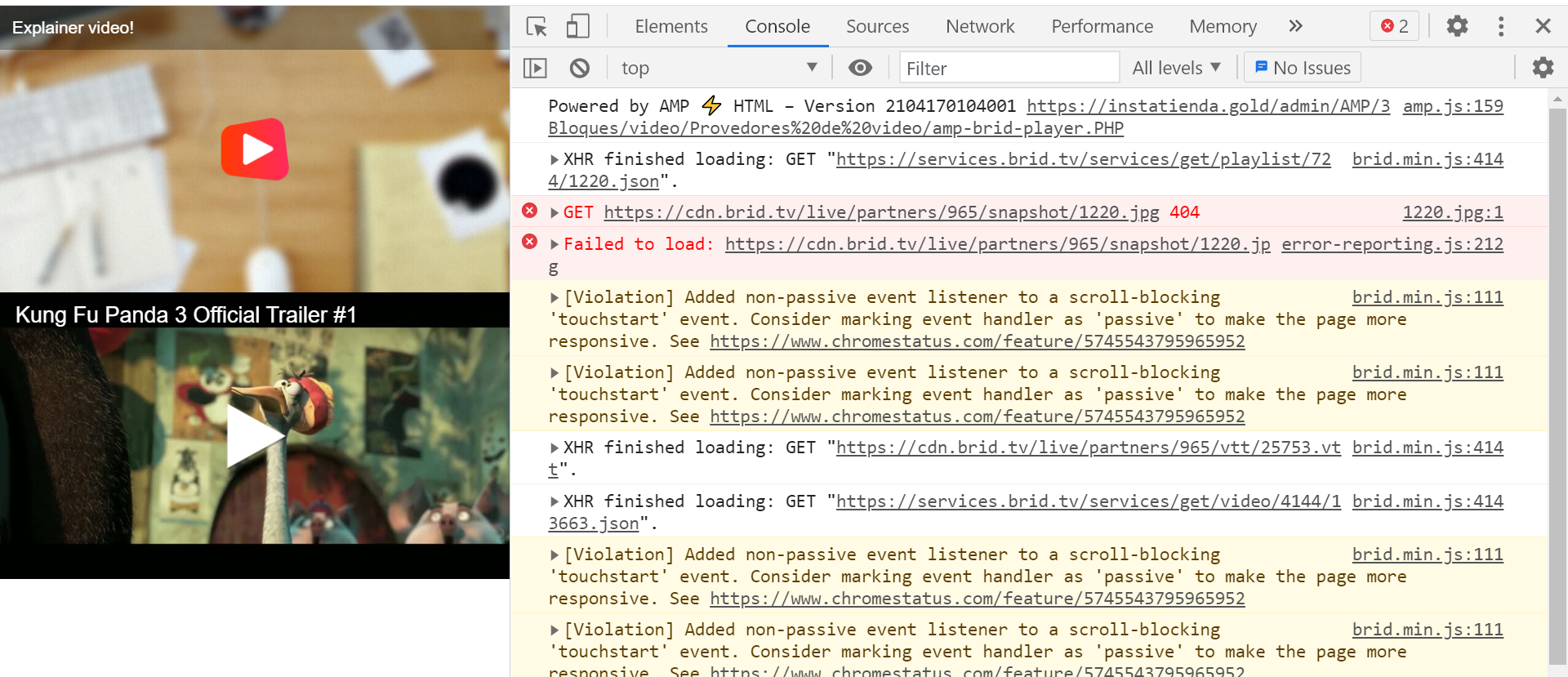1568x677 pixels.
Task: Play the Explainer video with red button
Action: (255, 149)
